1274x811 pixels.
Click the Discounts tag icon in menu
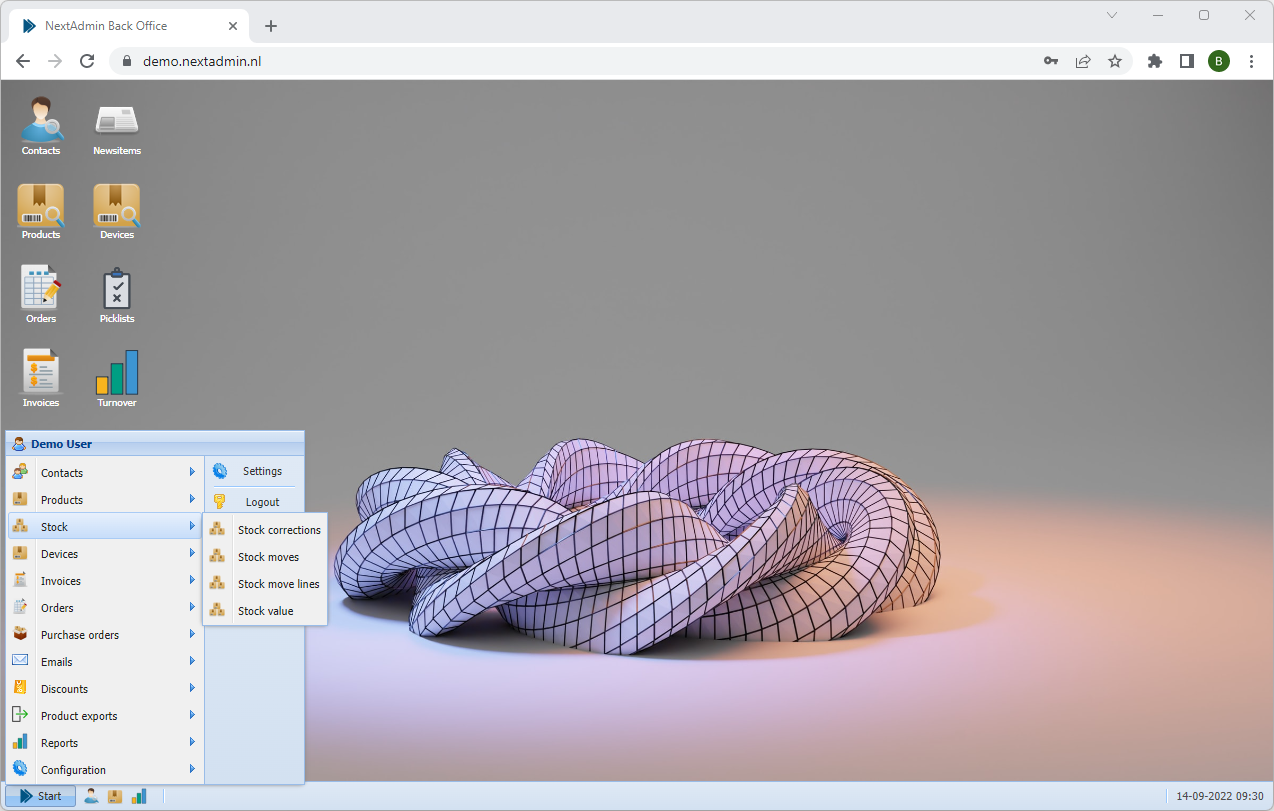coord(20,688)
